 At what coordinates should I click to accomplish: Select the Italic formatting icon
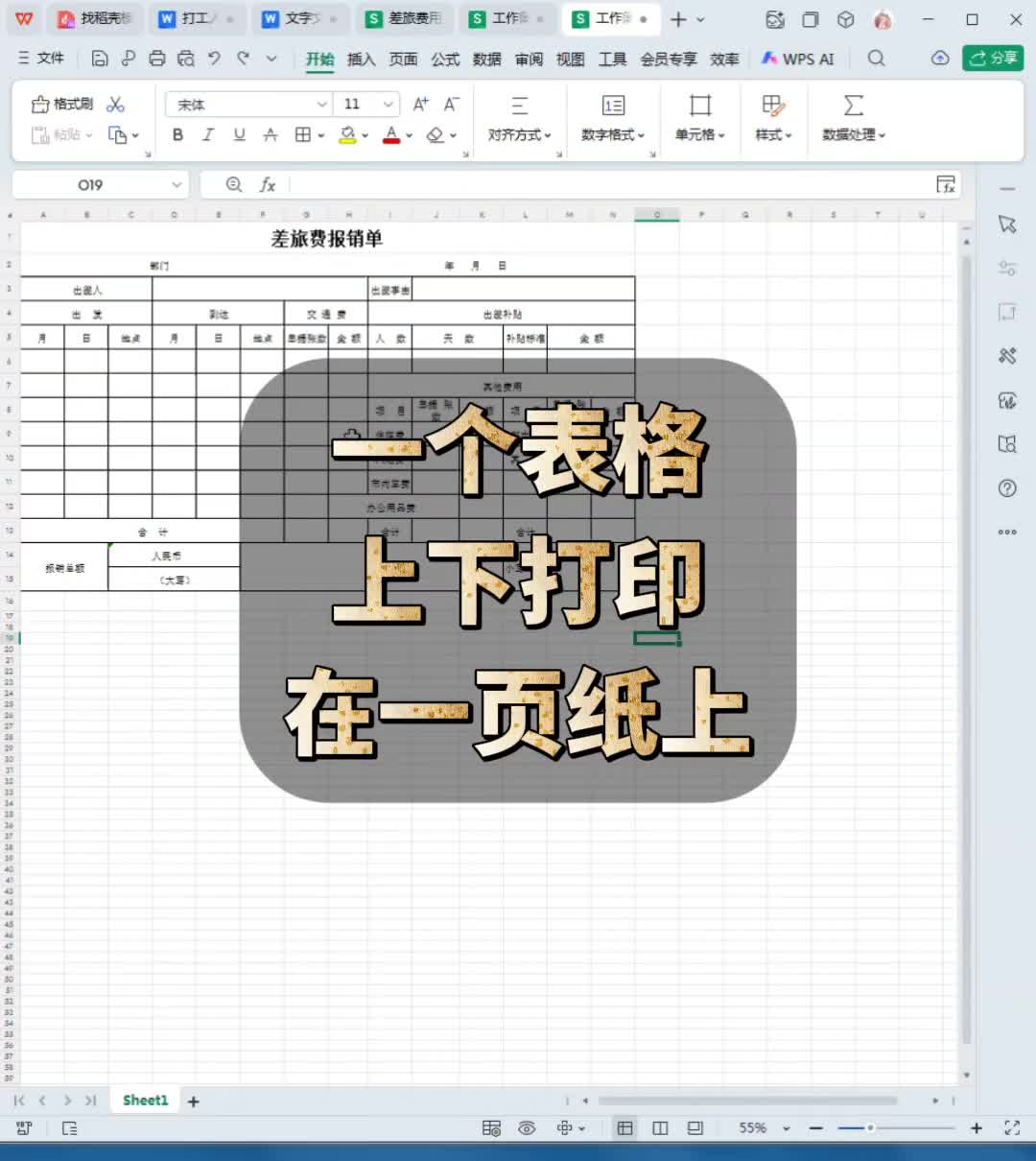[208, 134]
